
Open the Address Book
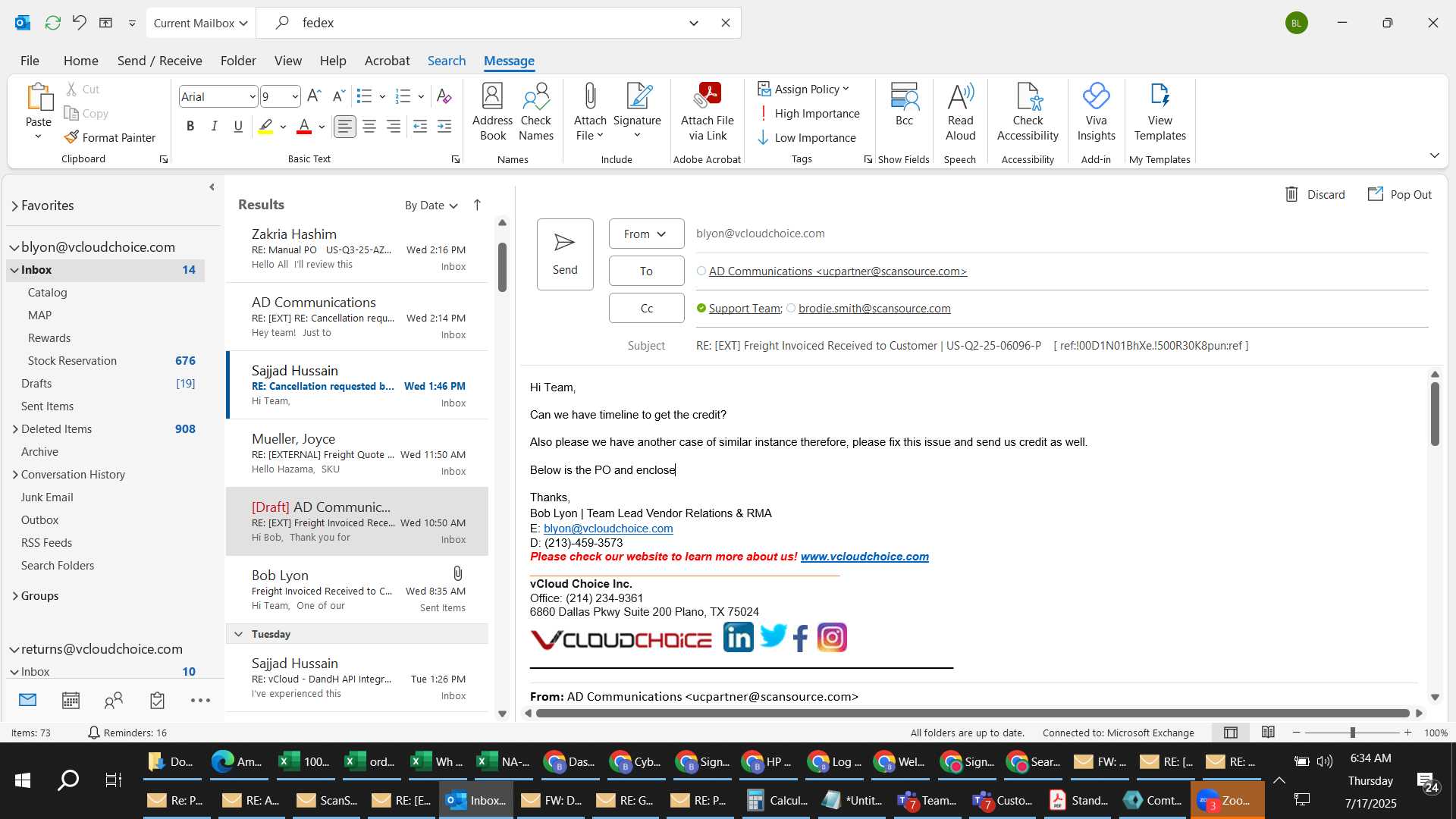click(493, 111)
